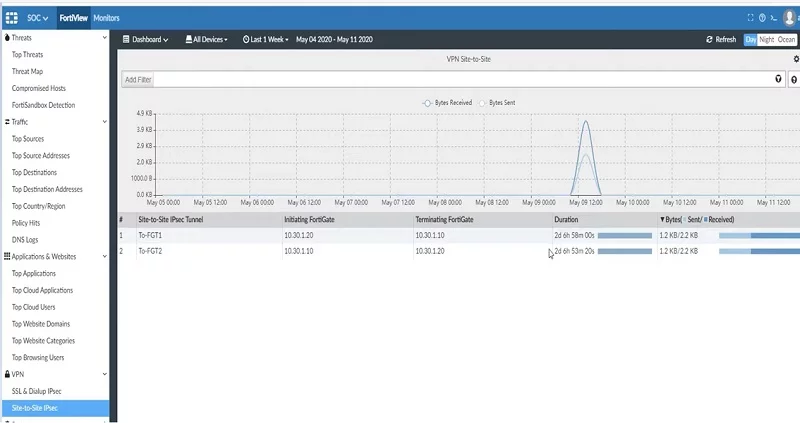Image resolution: width=800 pixels, height=423 pixels.
Task: Collapse the Applications & Websites section chevron
Action: click(x=105, y=257)
